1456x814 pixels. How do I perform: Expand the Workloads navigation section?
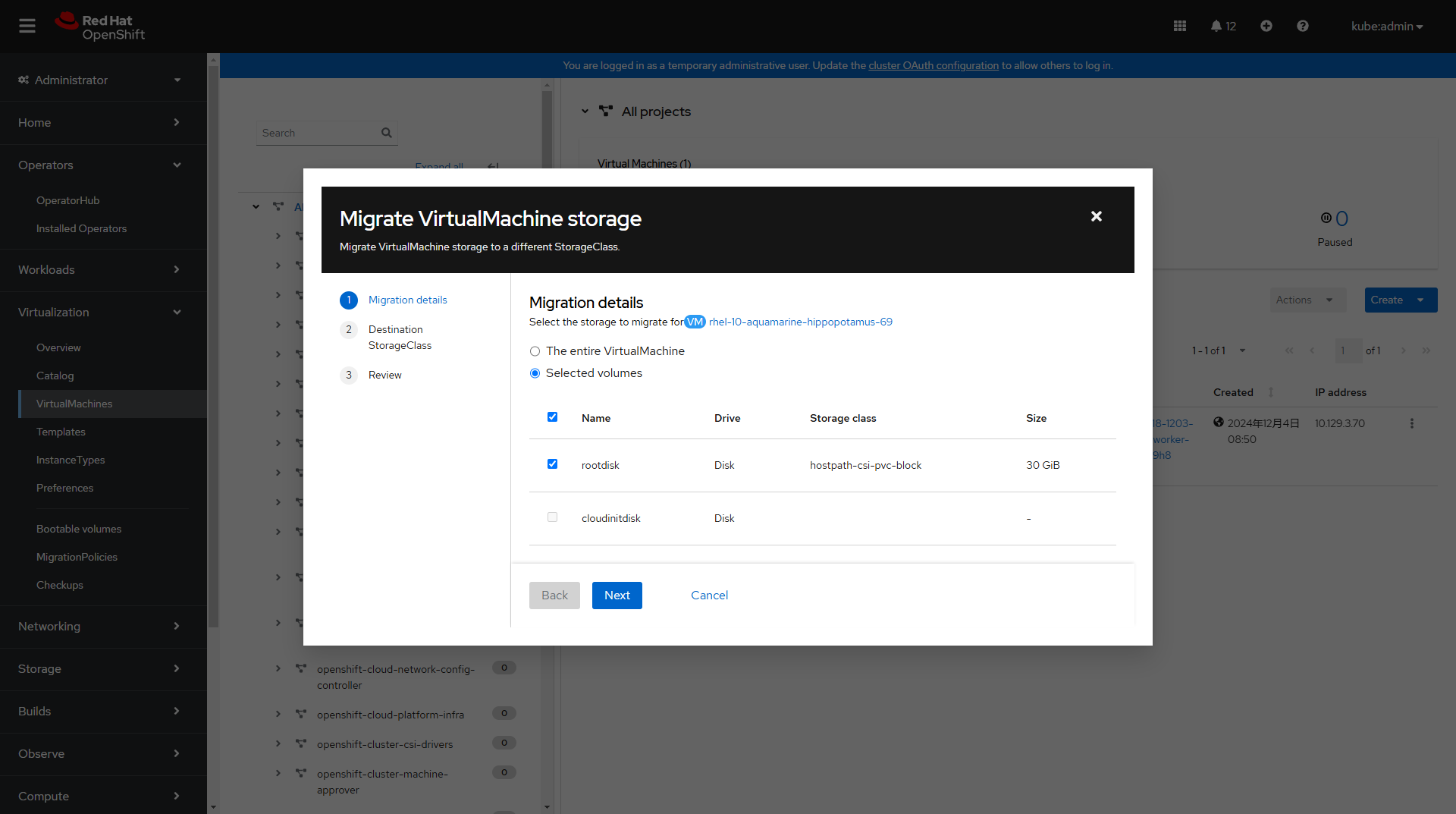[x=103, y=269]
